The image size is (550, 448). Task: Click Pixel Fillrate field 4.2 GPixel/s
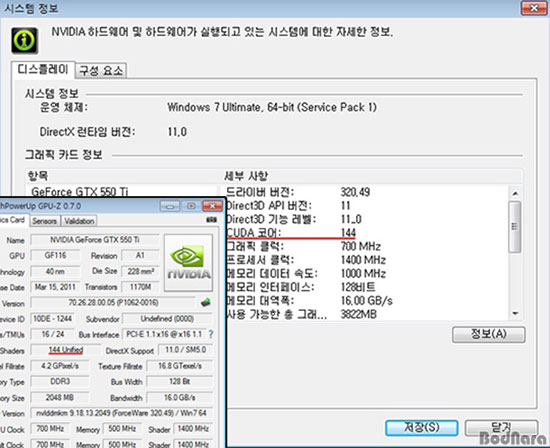pyautogui.click(x=60, y=366)
